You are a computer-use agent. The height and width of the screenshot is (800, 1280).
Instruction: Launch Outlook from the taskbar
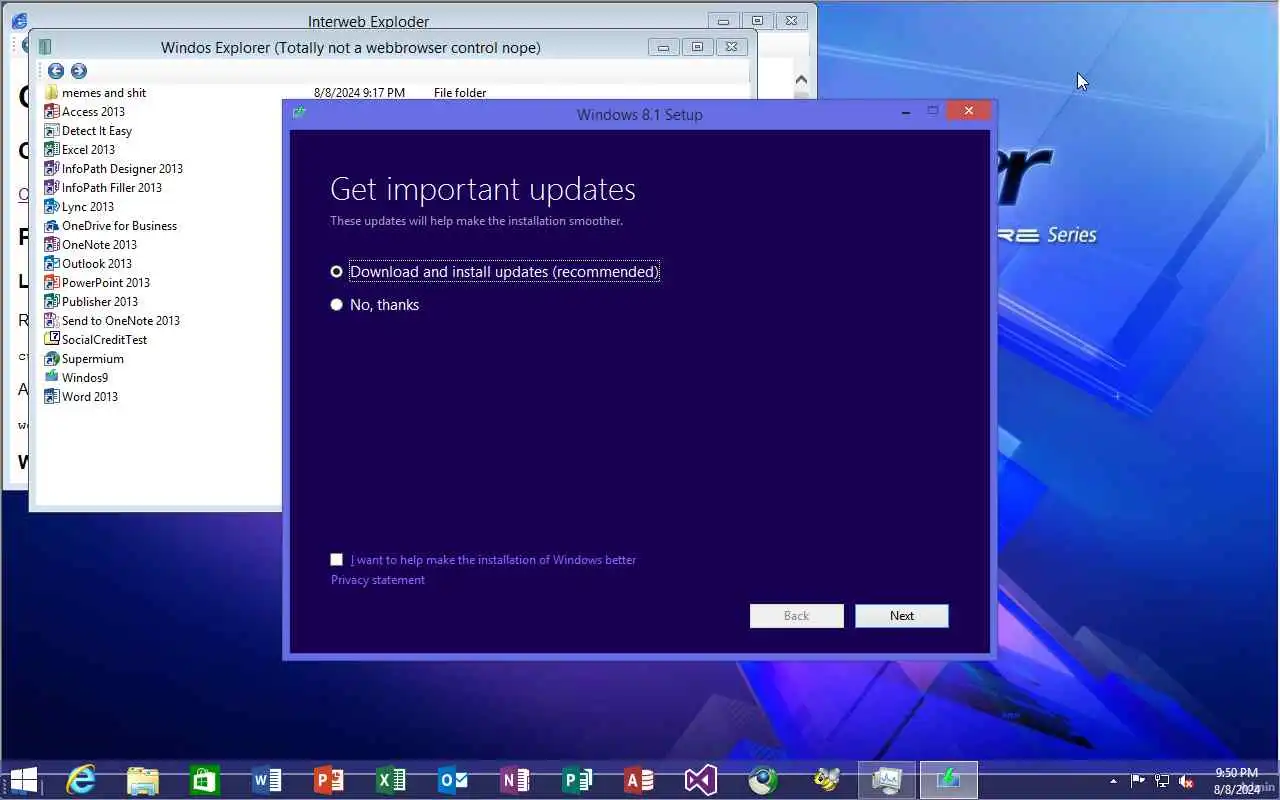(452, 780)
